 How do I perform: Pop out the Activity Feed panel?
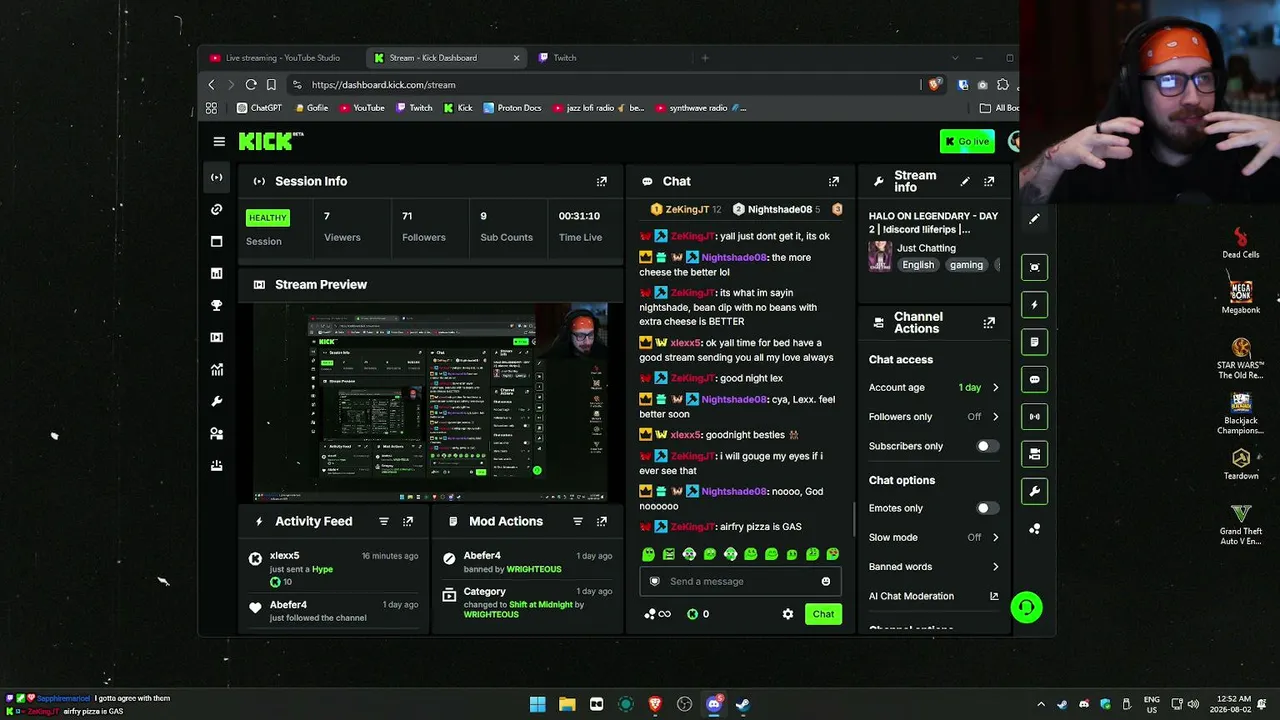(x=408, y=521)
